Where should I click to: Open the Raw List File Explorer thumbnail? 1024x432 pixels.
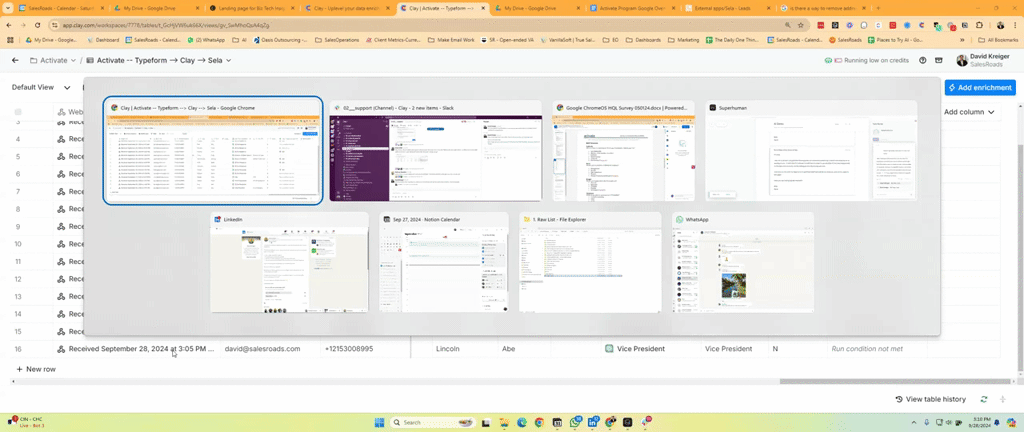point(590,262)
